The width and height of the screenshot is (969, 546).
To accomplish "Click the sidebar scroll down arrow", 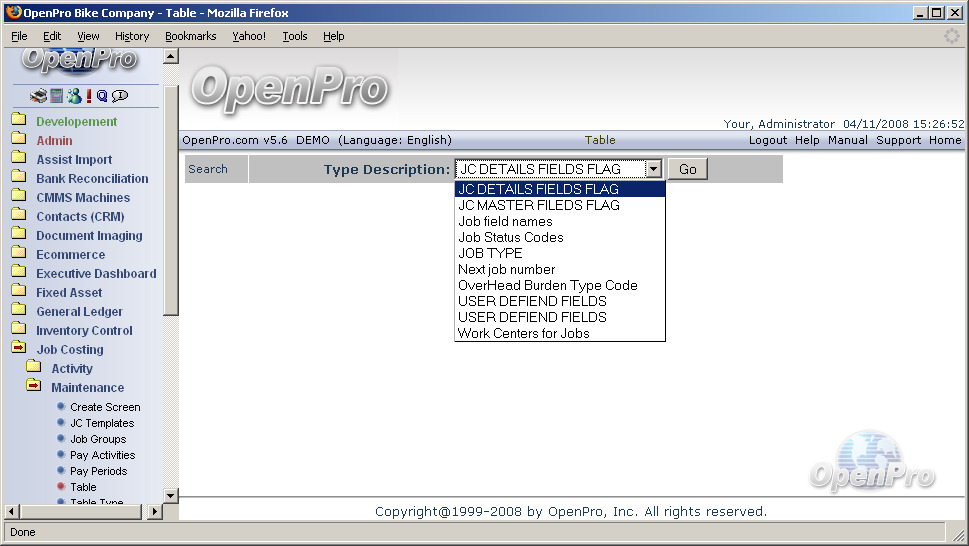I will click(170, 494).
